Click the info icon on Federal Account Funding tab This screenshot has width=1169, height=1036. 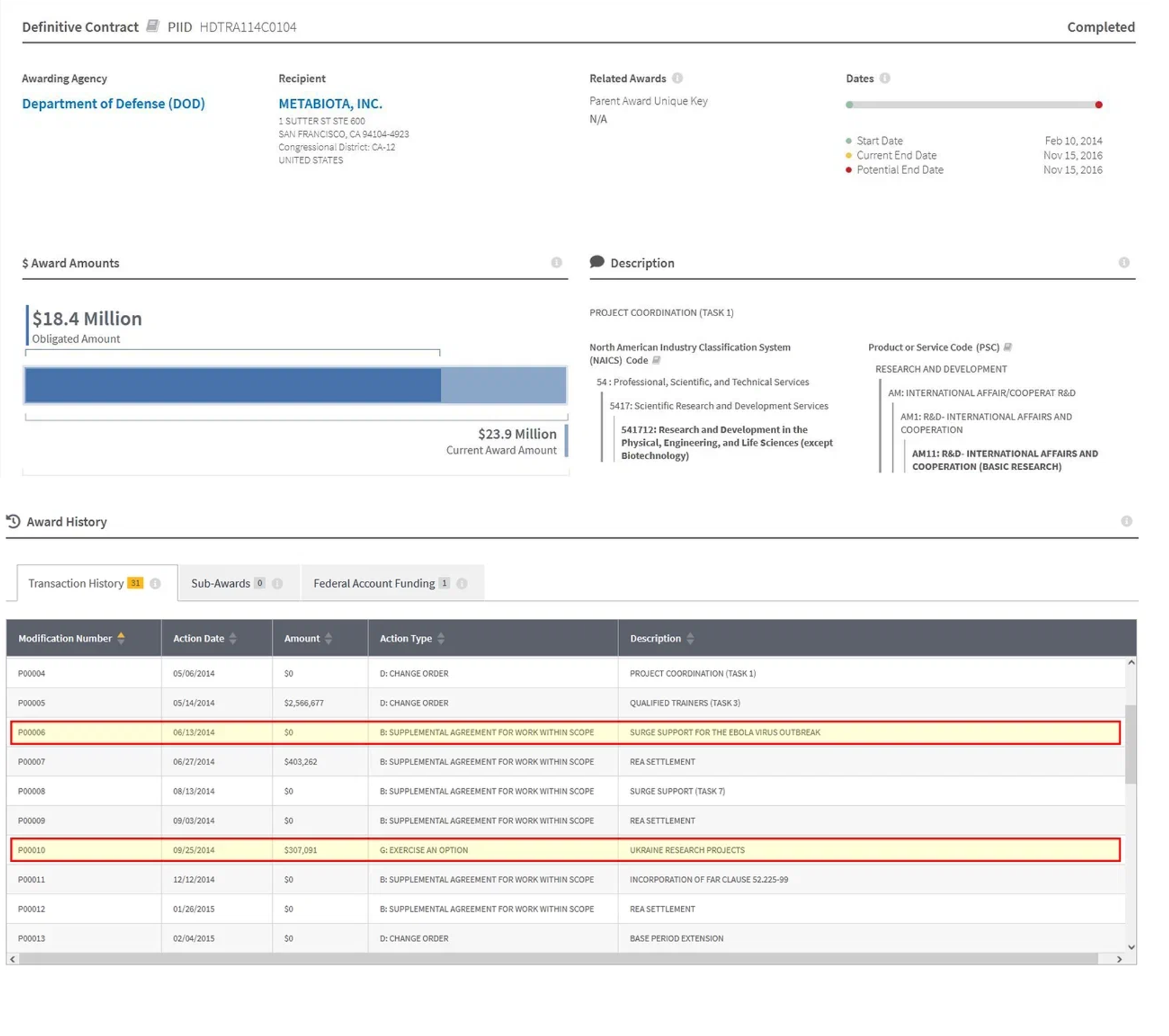click(x=462, y=583)
